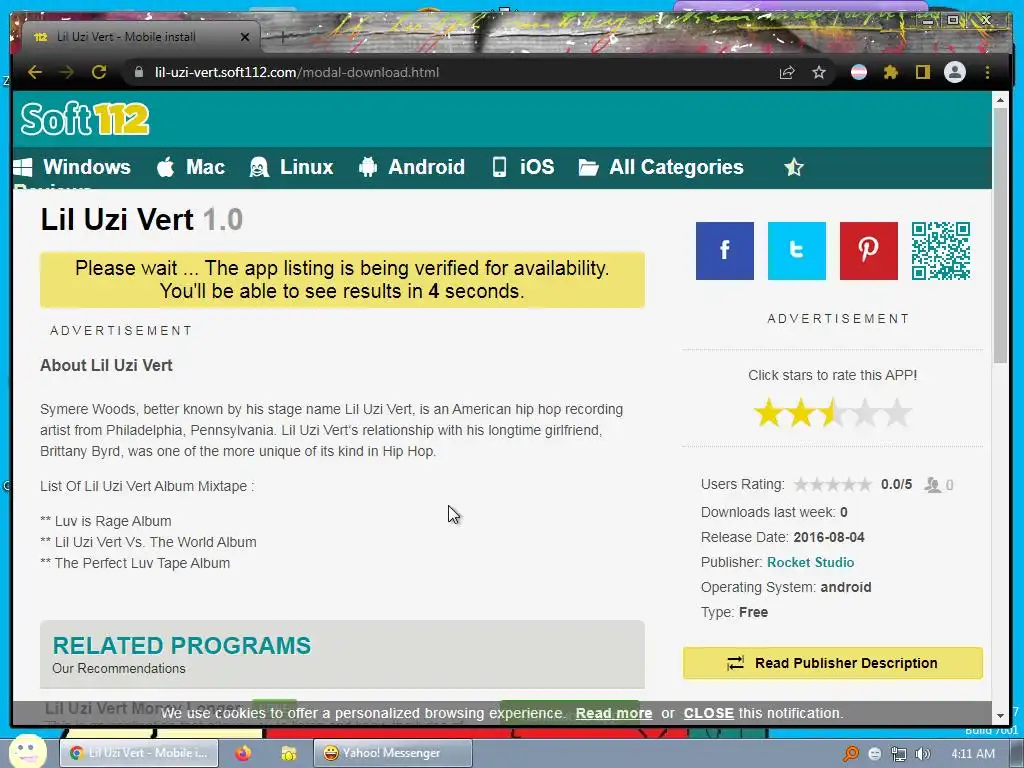Open the Start menu smiley button
Viewport: 1024px width, 768px height.
coord(27,752)
